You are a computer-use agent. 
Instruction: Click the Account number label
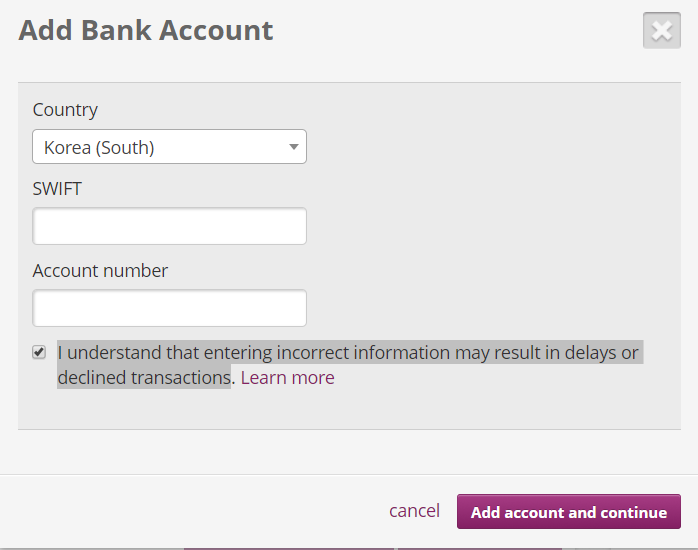pos(100,271)
